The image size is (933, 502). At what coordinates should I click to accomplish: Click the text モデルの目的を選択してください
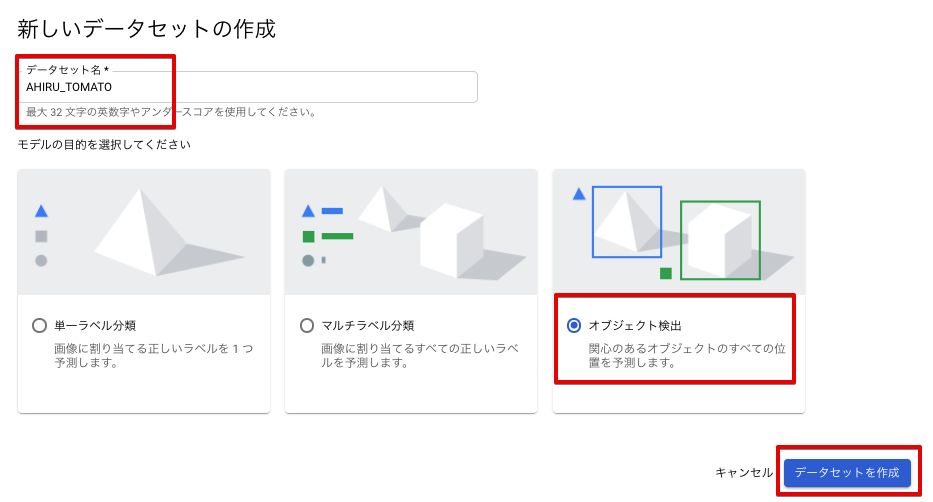point(104,145)
